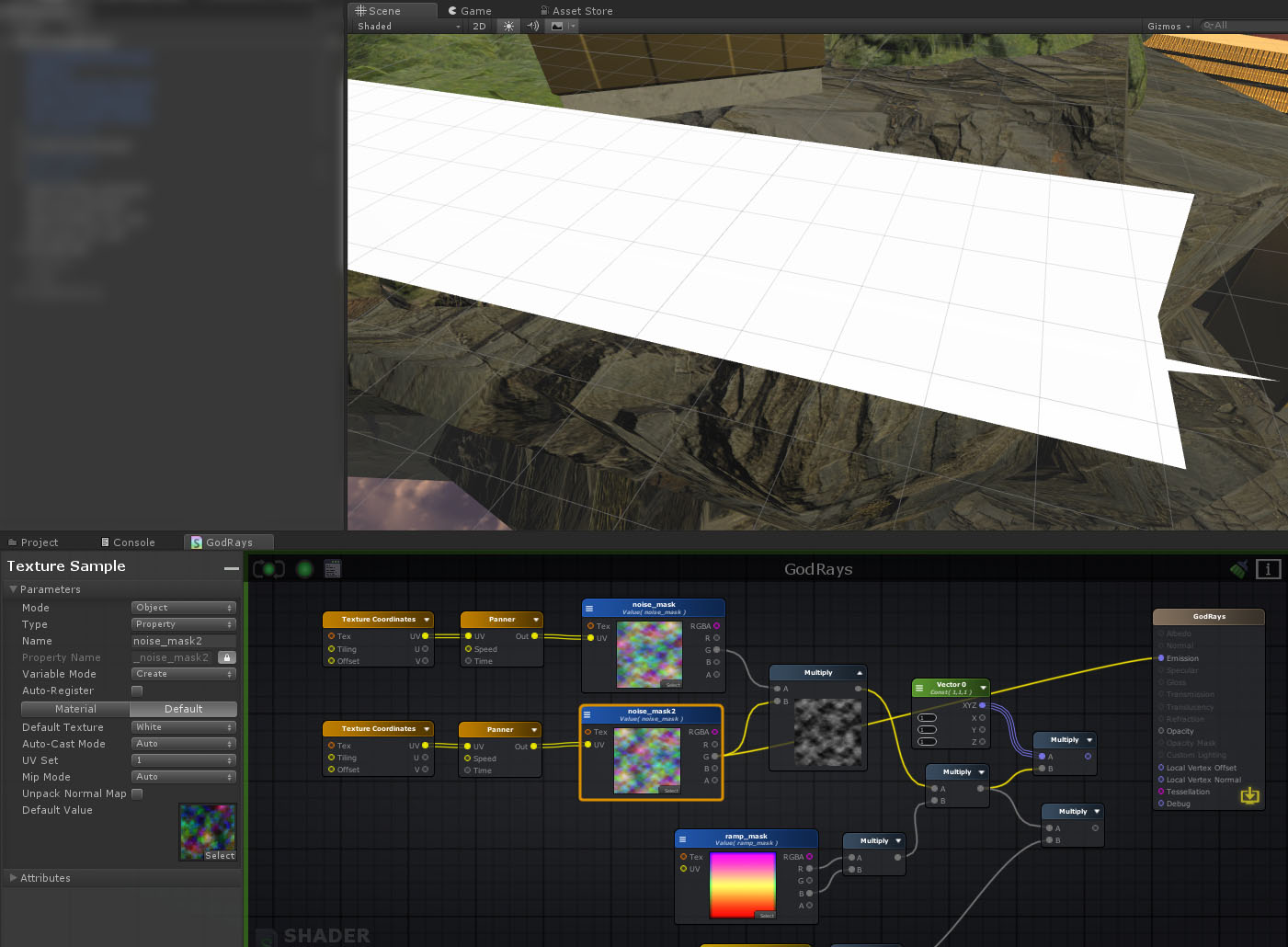1288x947 pixels.
Task: Click RGBA output port of noise_mask node
Action: pos(716,626)
